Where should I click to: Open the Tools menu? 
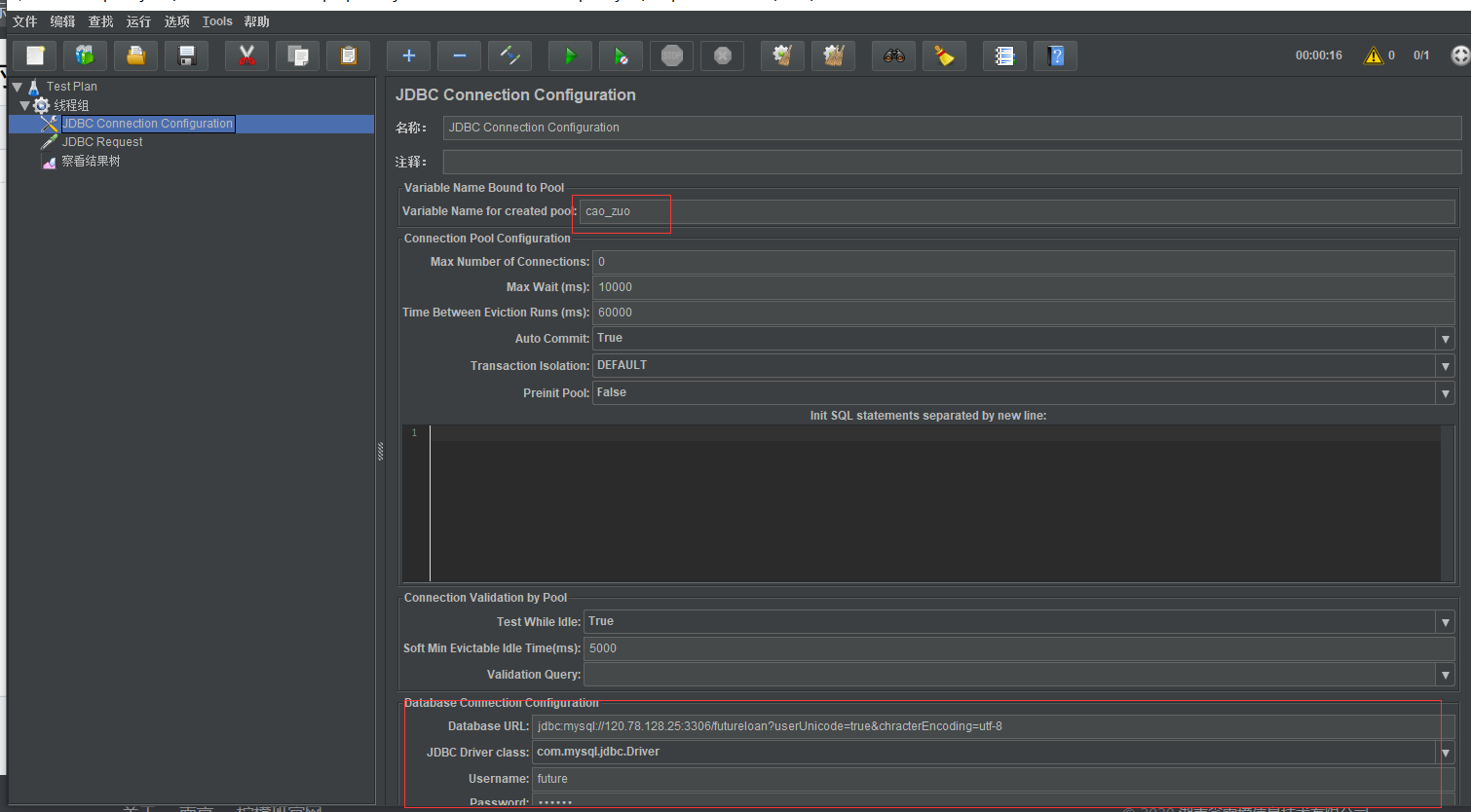tap(217, 21)
